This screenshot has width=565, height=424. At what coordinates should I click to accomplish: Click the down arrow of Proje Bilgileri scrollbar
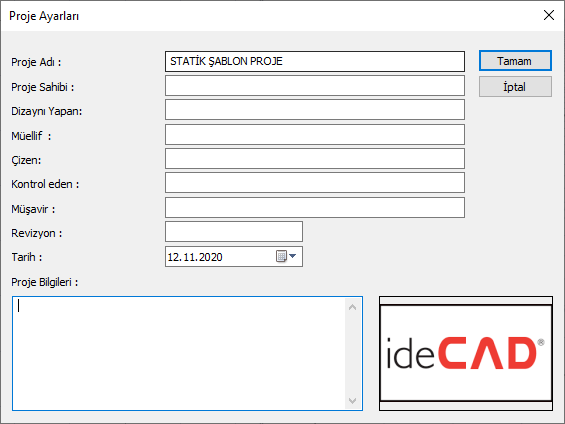353,400
